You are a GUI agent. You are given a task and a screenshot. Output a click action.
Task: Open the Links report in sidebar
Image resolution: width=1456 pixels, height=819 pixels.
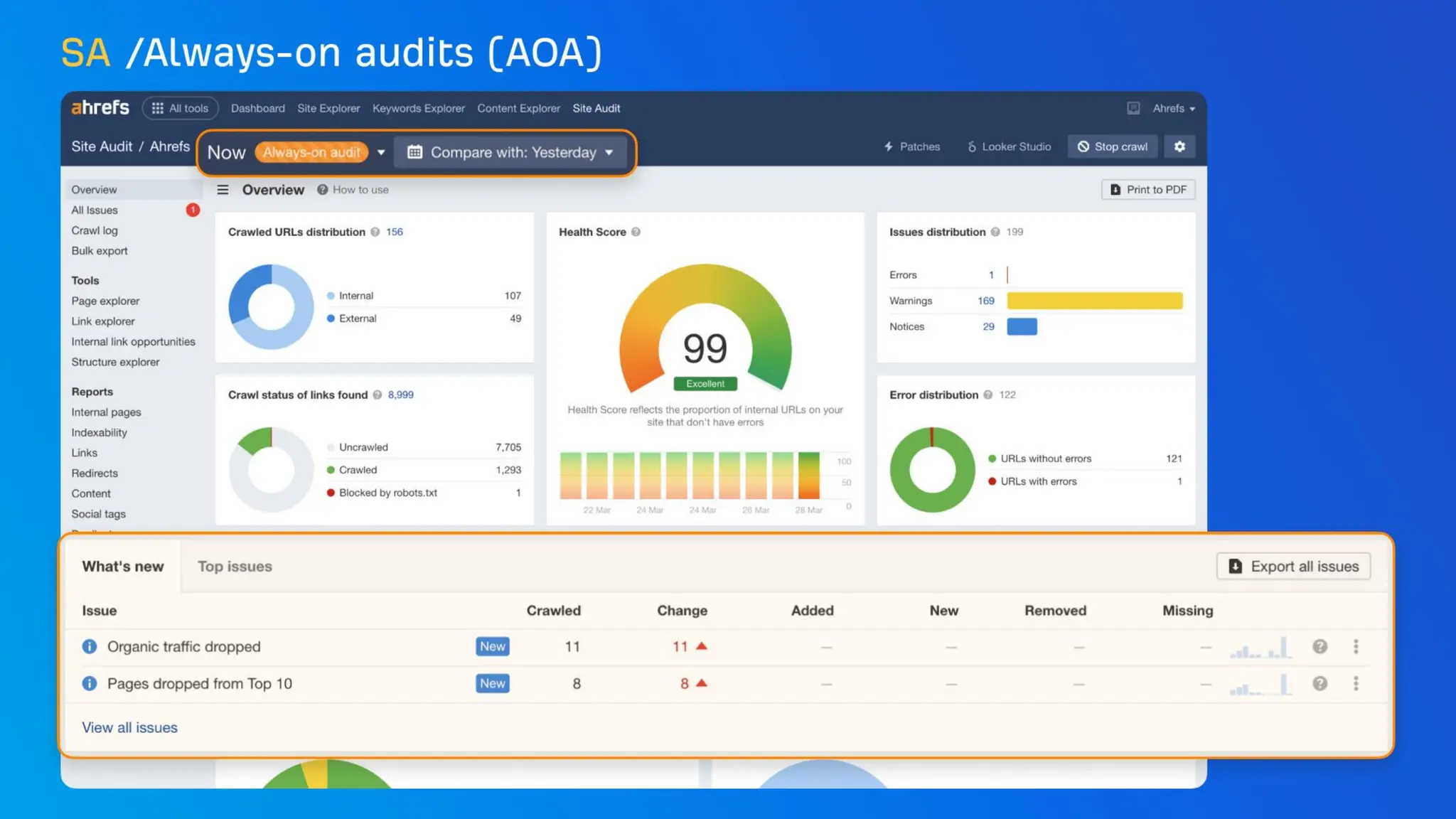(x=84, y=453)
